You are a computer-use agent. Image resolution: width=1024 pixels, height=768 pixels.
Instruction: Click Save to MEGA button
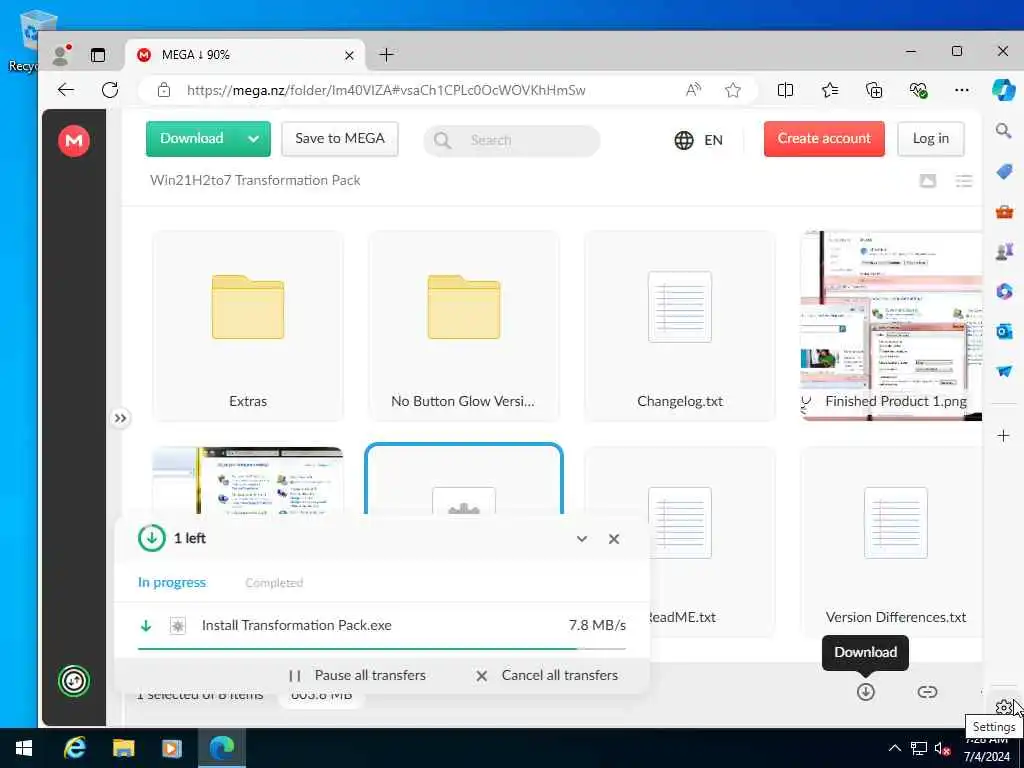coord(340,138)
